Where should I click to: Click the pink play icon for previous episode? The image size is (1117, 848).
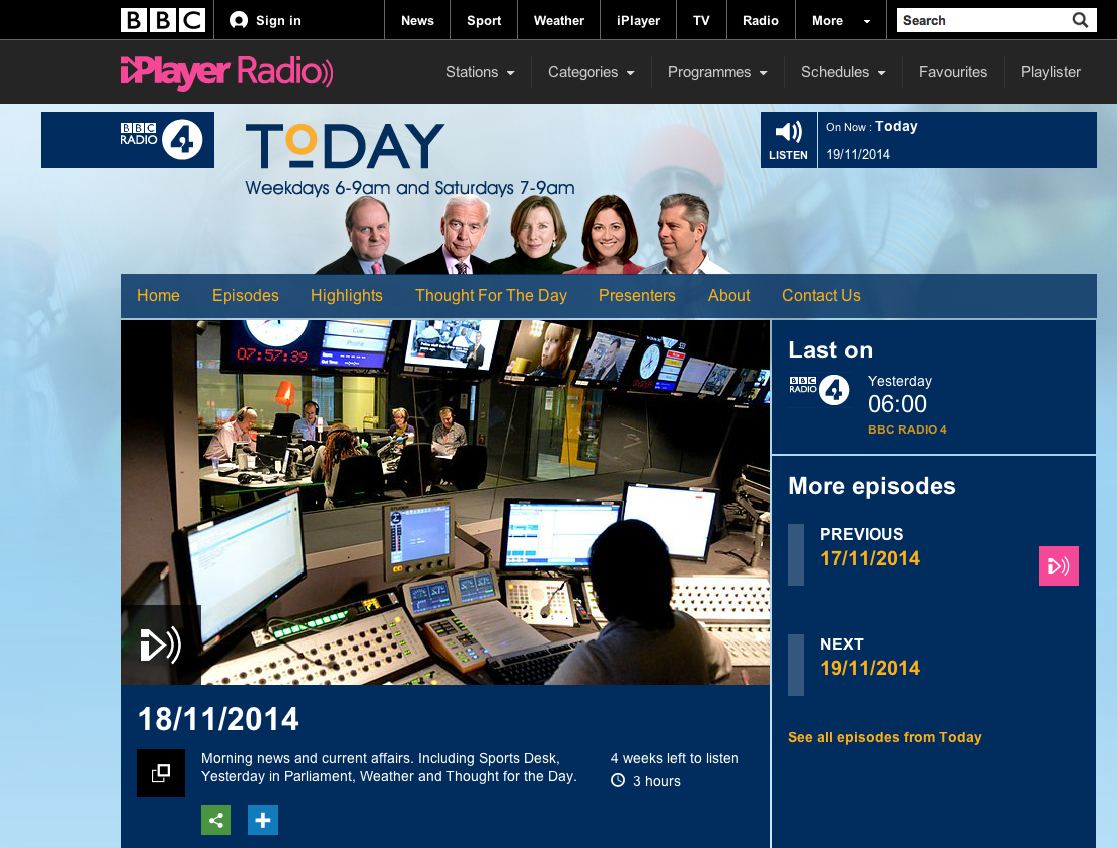(1059, 566)
